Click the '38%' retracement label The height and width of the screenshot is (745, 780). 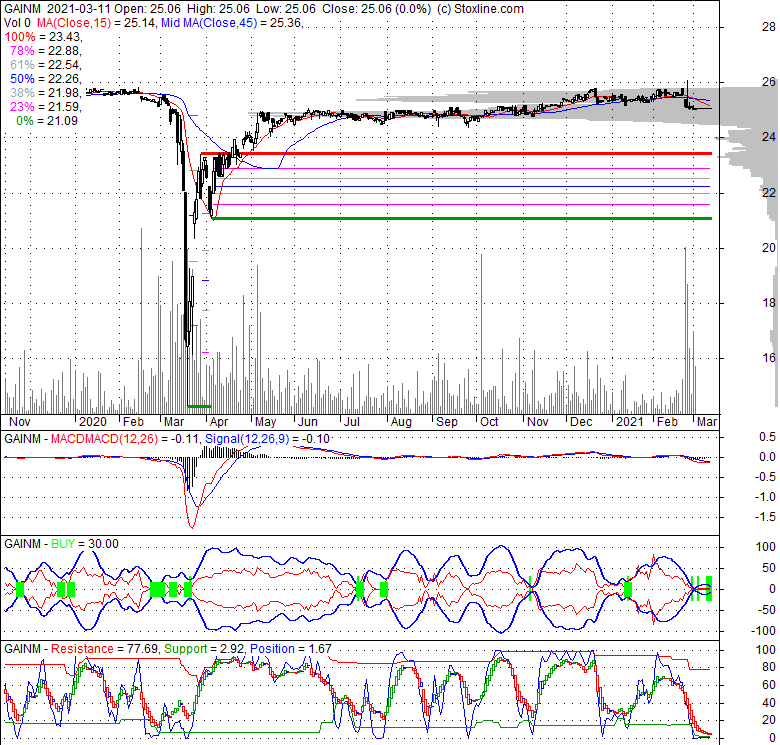(x=22, y=93)
